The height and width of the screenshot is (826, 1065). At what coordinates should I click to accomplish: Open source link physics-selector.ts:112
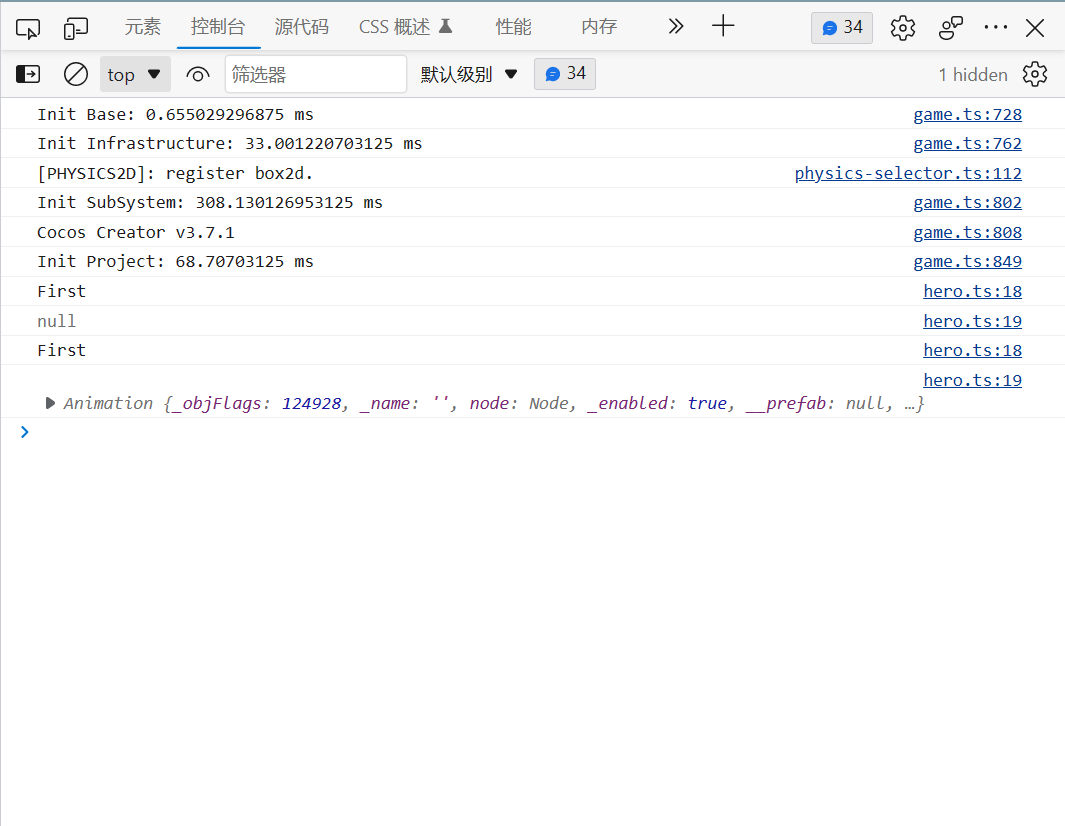tap(908, 173)
